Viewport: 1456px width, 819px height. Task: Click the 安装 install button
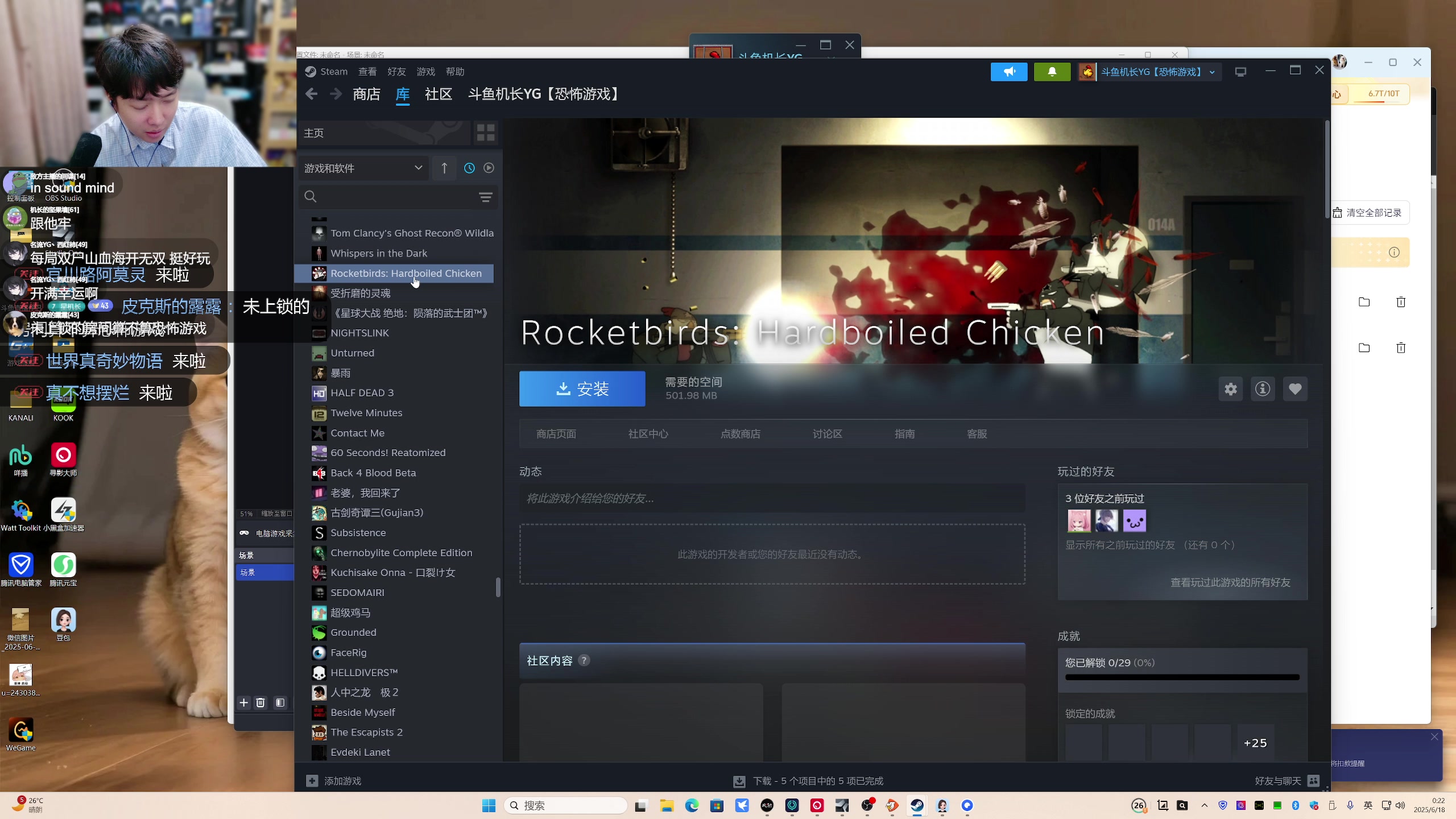point(582,389)
